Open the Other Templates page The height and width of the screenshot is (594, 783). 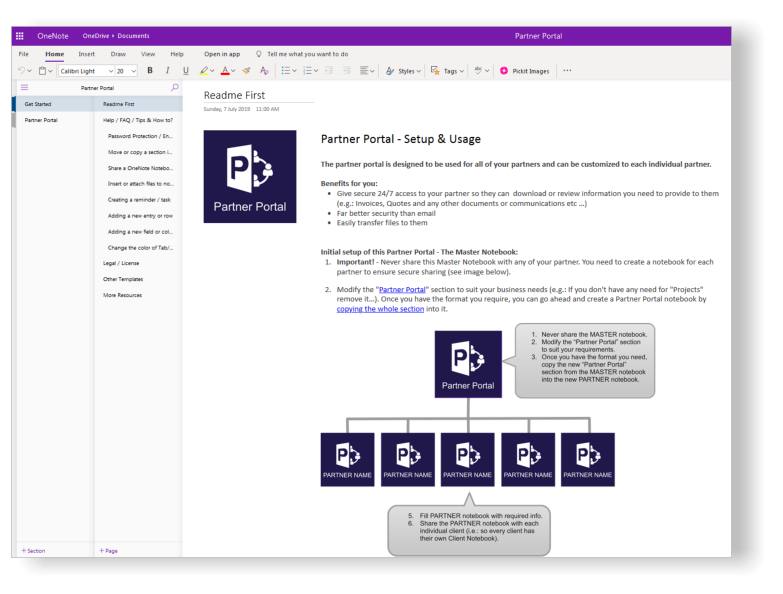[138, 279]
